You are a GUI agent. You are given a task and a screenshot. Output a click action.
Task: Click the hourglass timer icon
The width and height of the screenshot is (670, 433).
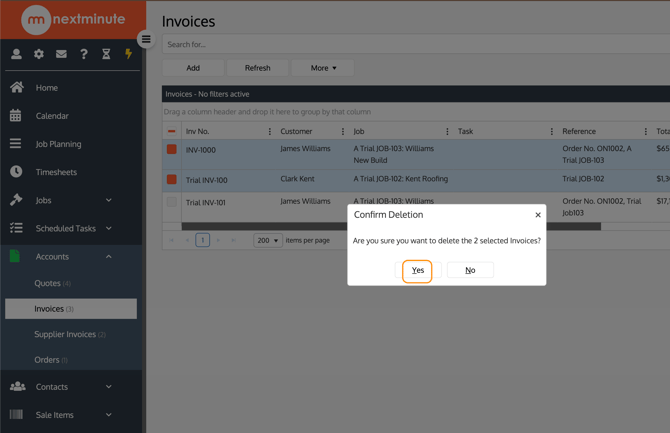coord(106,54)
